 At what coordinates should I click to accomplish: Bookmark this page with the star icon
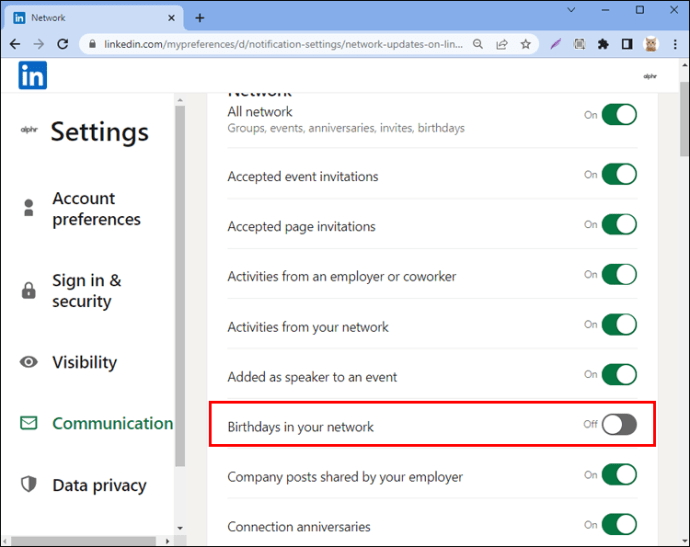(526, 44)
